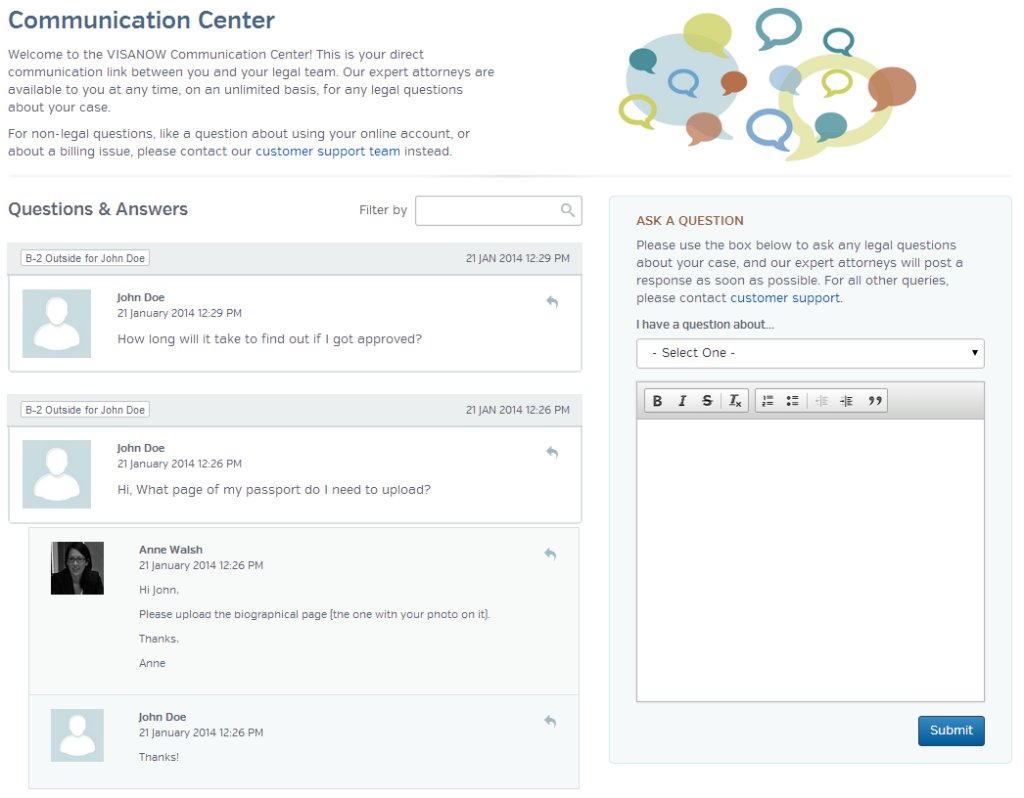This screenshot has height=798, width=1024.
Task: Click the '21 JAN 2014 12:29 PM' header timestamp
Action: pos(517,259)
